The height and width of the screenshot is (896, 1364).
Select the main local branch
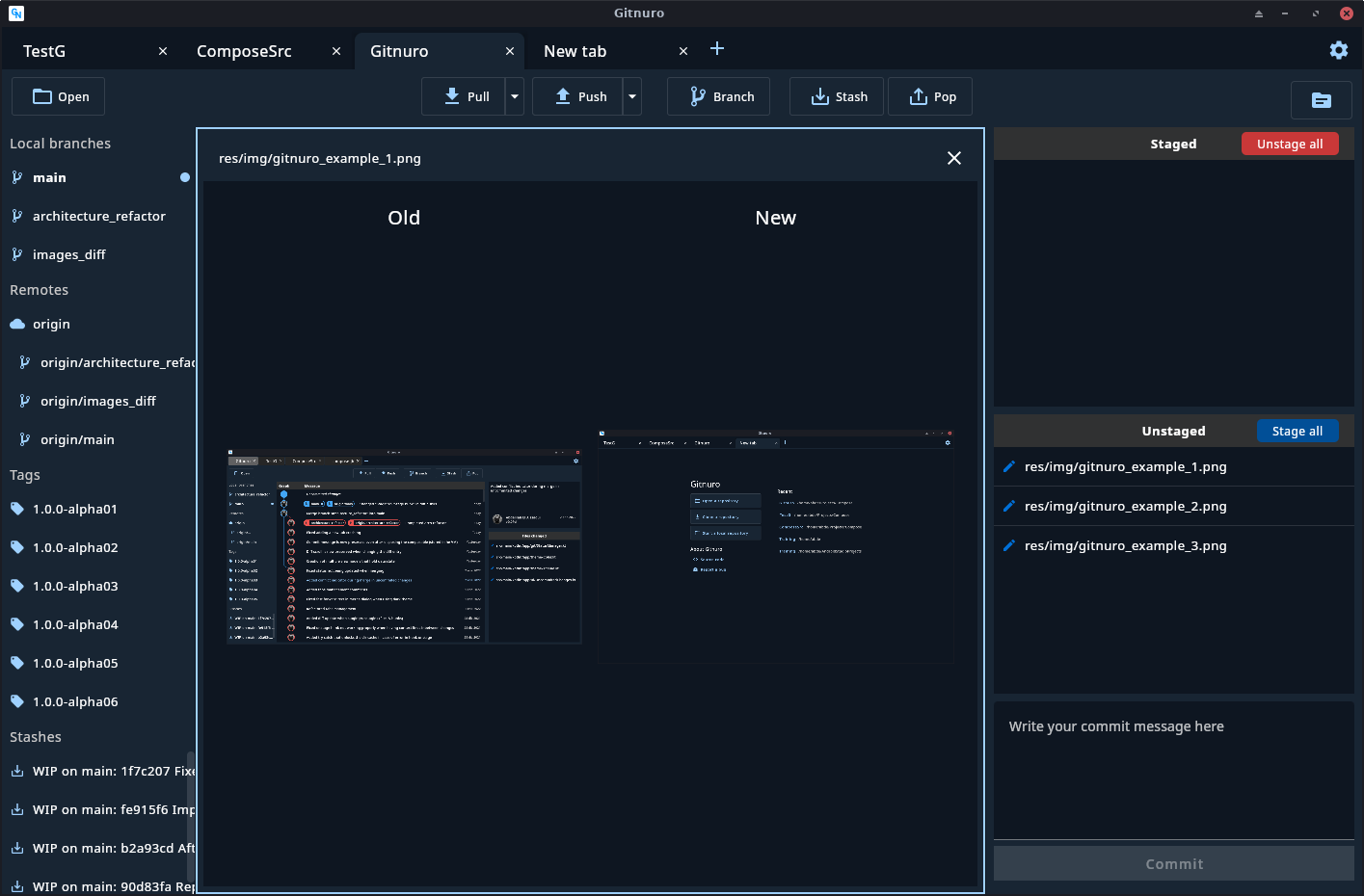click(97, 177)
